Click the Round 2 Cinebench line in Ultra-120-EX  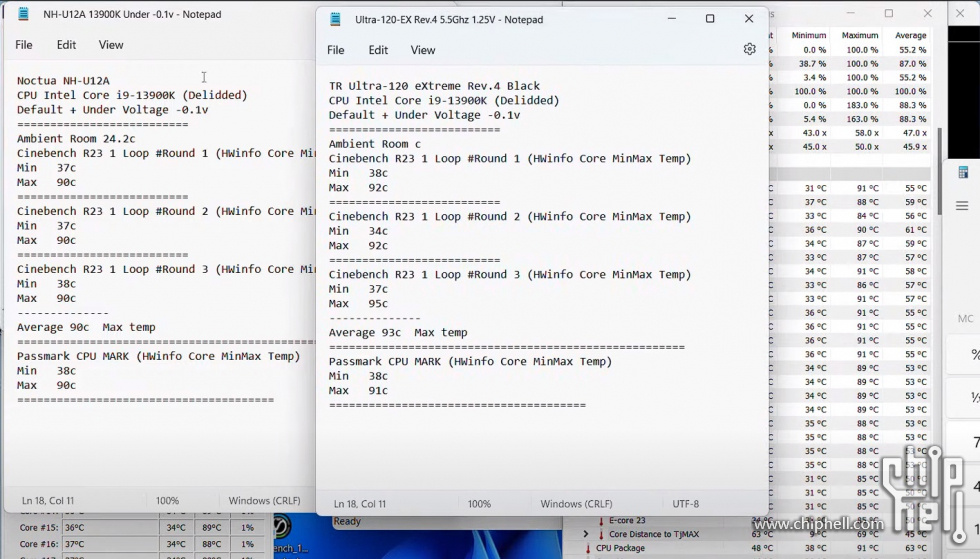[510, 217]
